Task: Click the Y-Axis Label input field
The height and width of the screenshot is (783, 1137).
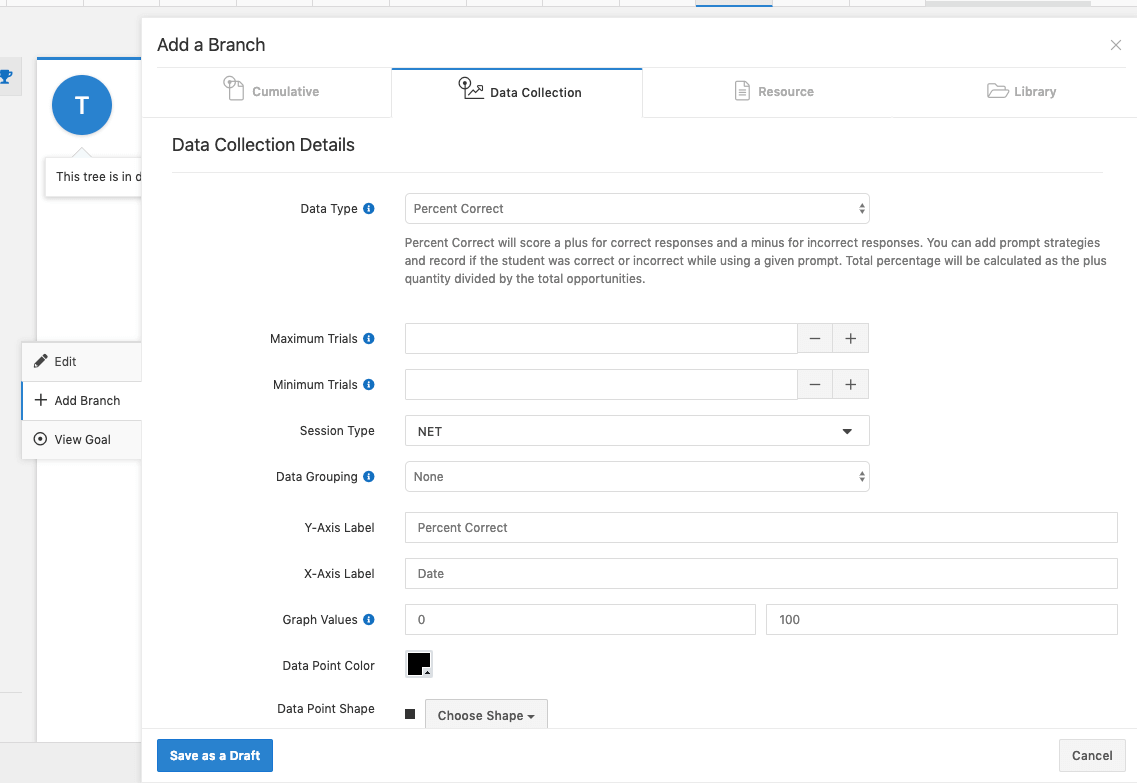Action: (760, 528)
